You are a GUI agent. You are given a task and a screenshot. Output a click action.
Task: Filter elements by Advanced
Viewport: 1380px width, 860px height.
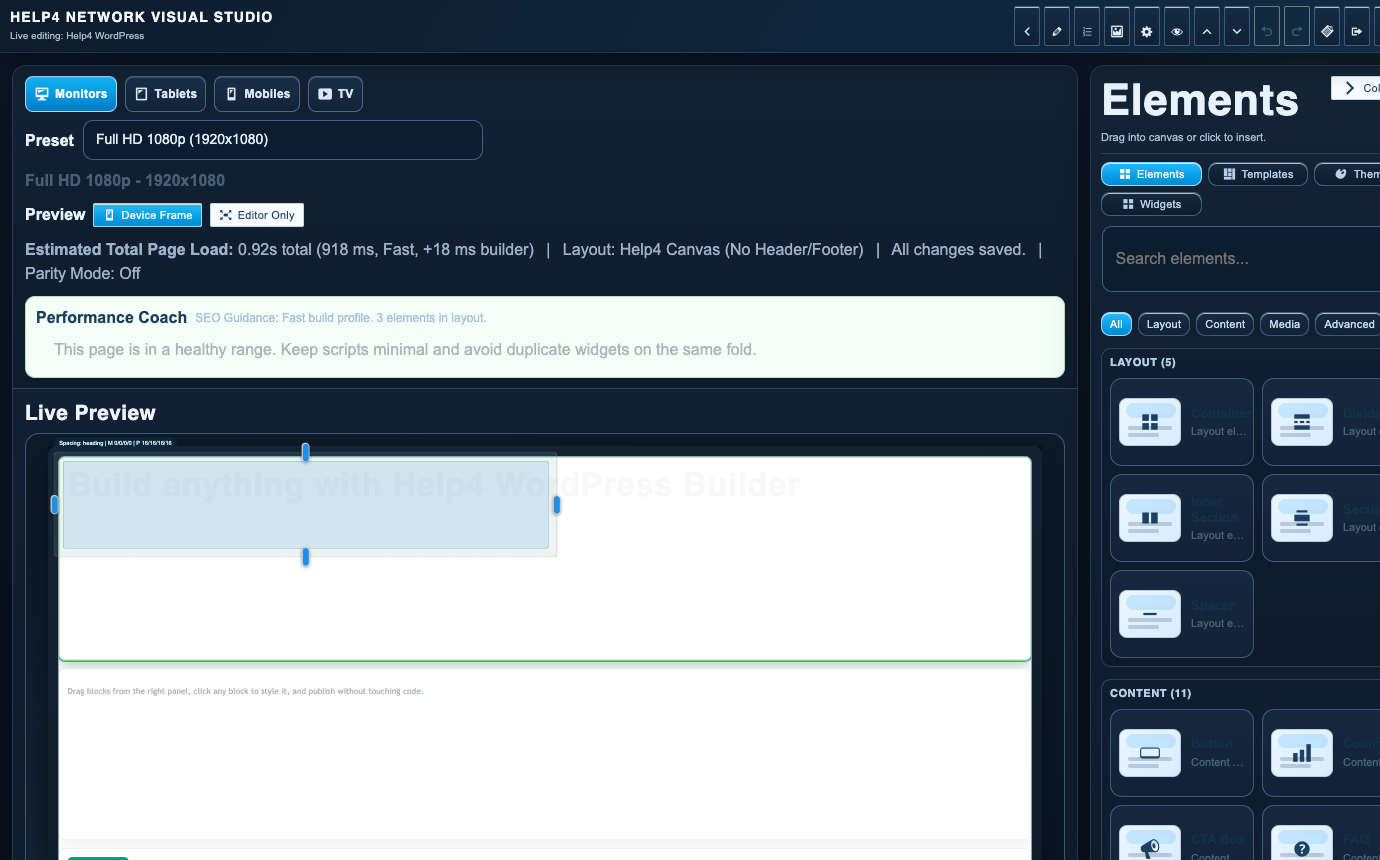pos(1348,324)
